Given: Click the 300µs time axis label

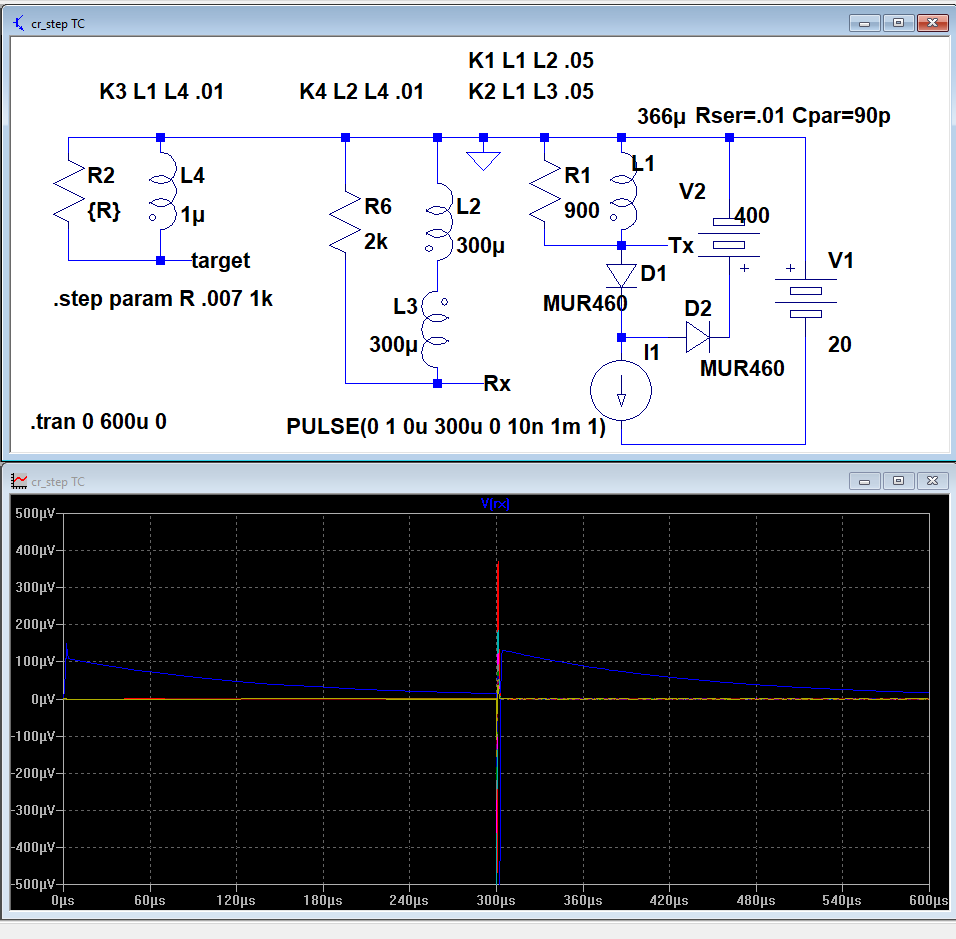Looking at the screenshot, I should (497, 901).
